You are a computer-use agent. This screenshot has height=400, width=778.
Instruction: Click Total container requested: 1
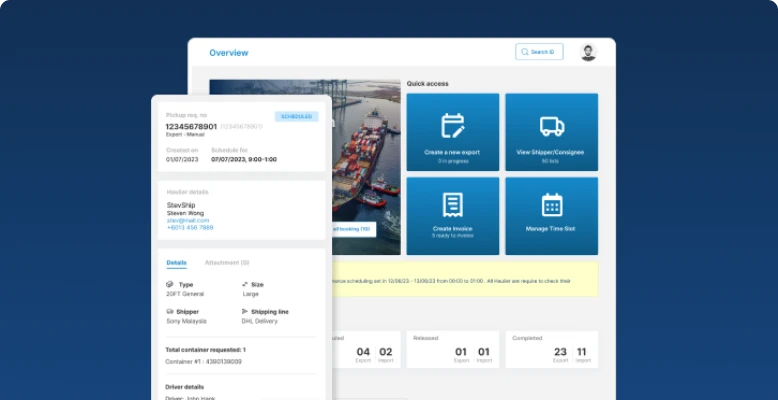(x=205, y=350)
